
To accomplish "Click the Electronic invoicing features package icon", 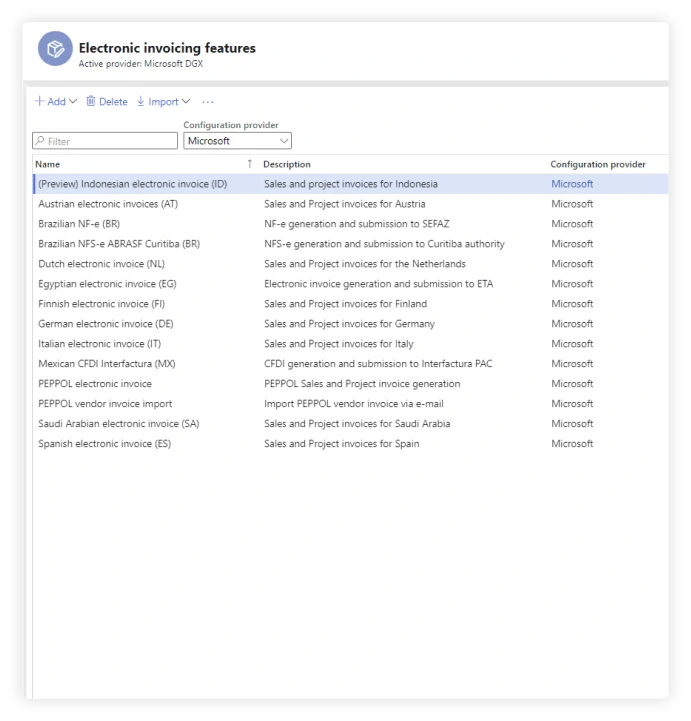I will [55, 48].
